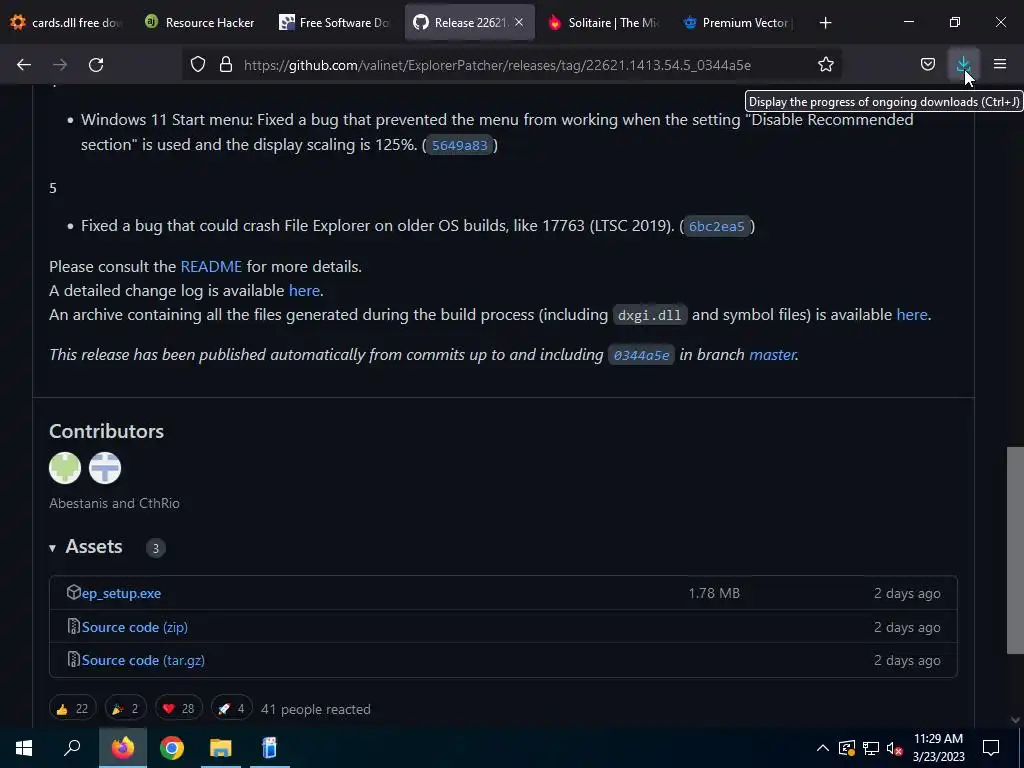The image size is (1024, 768).
Task: Click the network tray icon
Action: pos(871,748)
